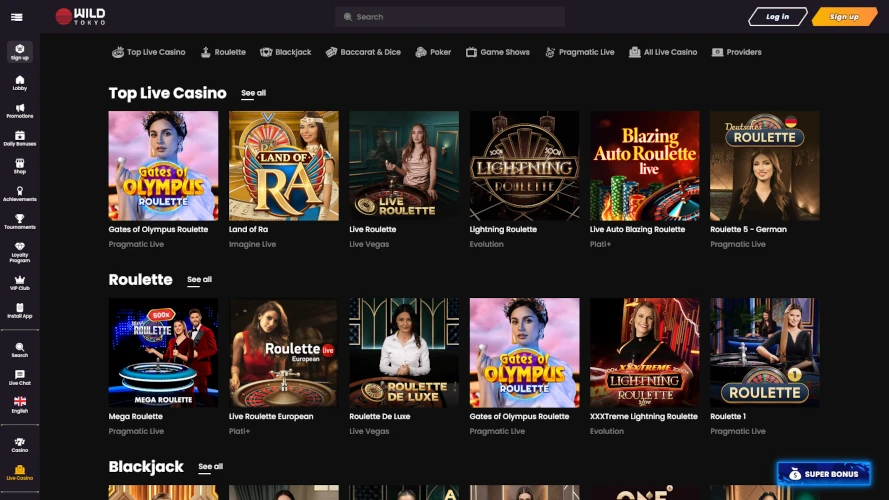
Task: Click Install App in sidebar
Action: tap(20, 311)
